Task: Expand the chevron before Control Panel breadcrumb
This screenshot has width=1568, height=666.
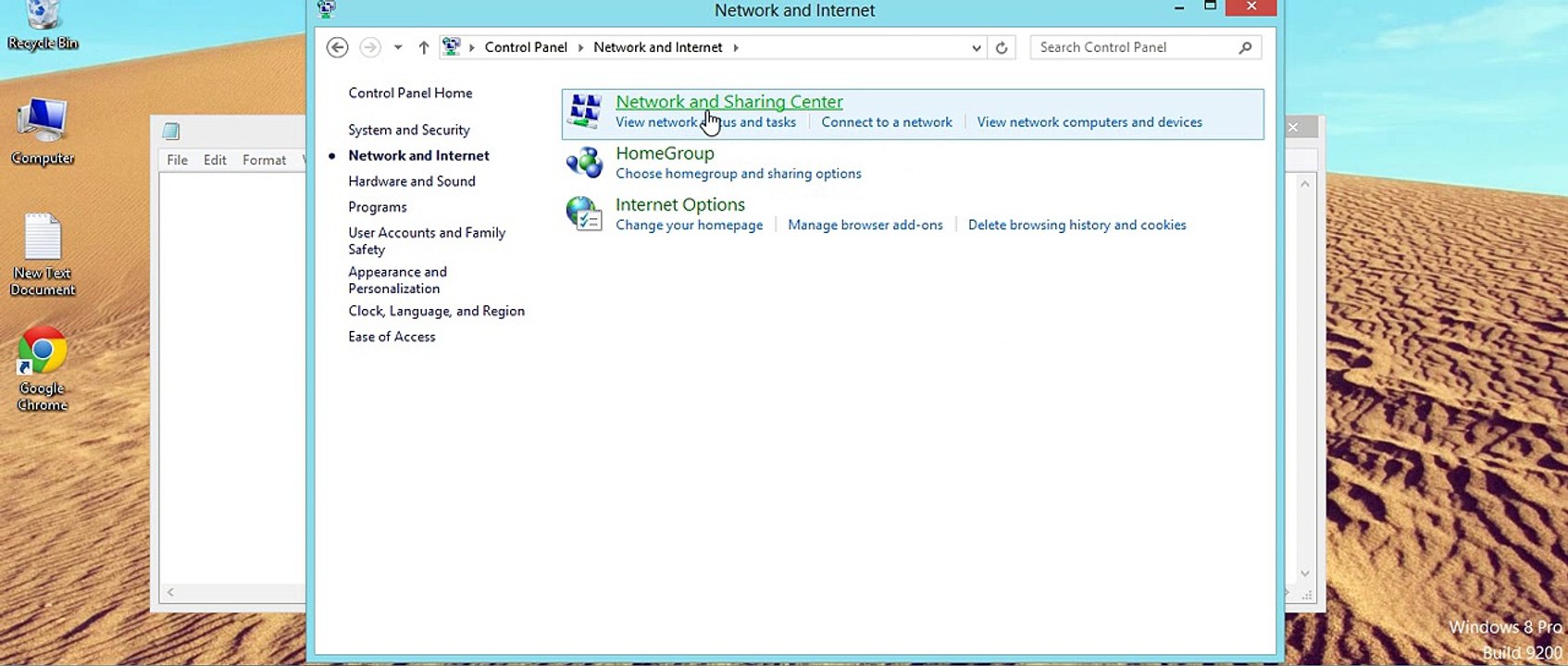Action: 472,47
